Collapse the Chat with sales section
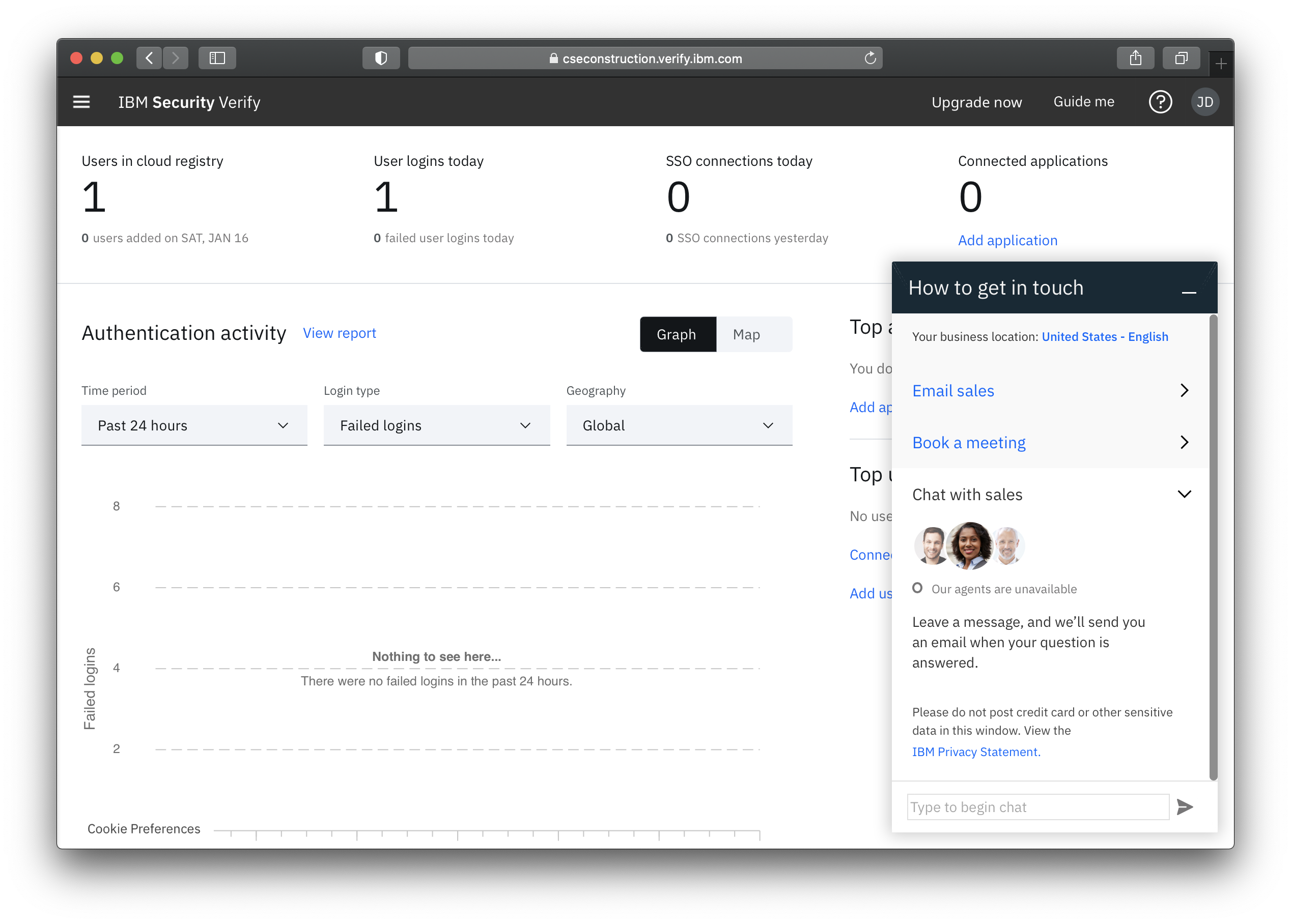The image size is (1291, 924). click(1184, 494)
